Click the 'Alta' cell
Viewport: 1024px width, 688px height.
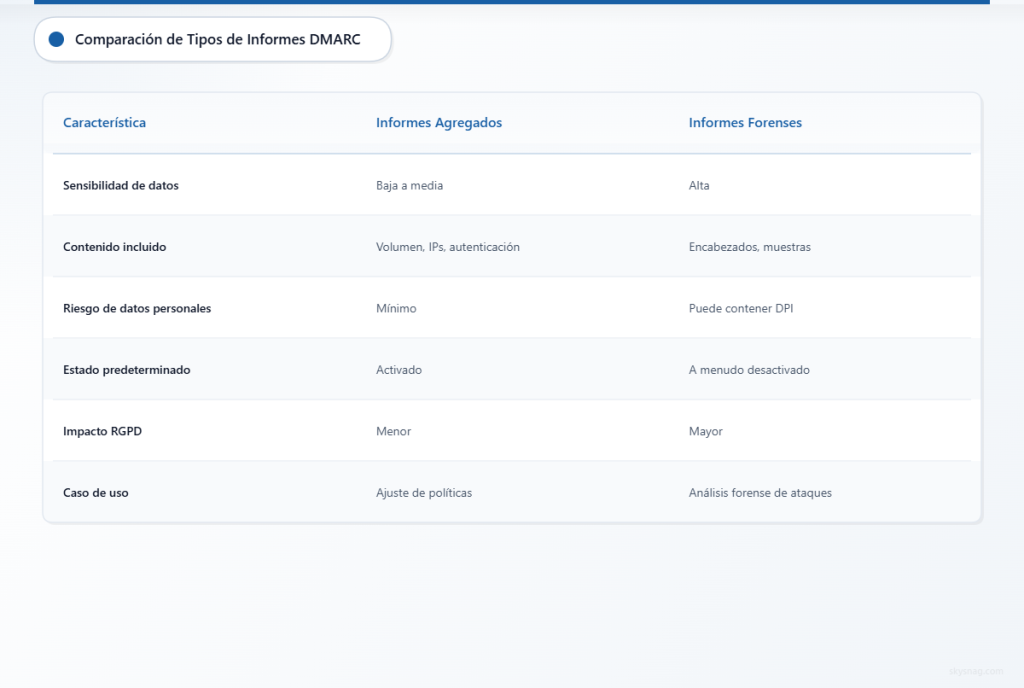click(699, 185)
